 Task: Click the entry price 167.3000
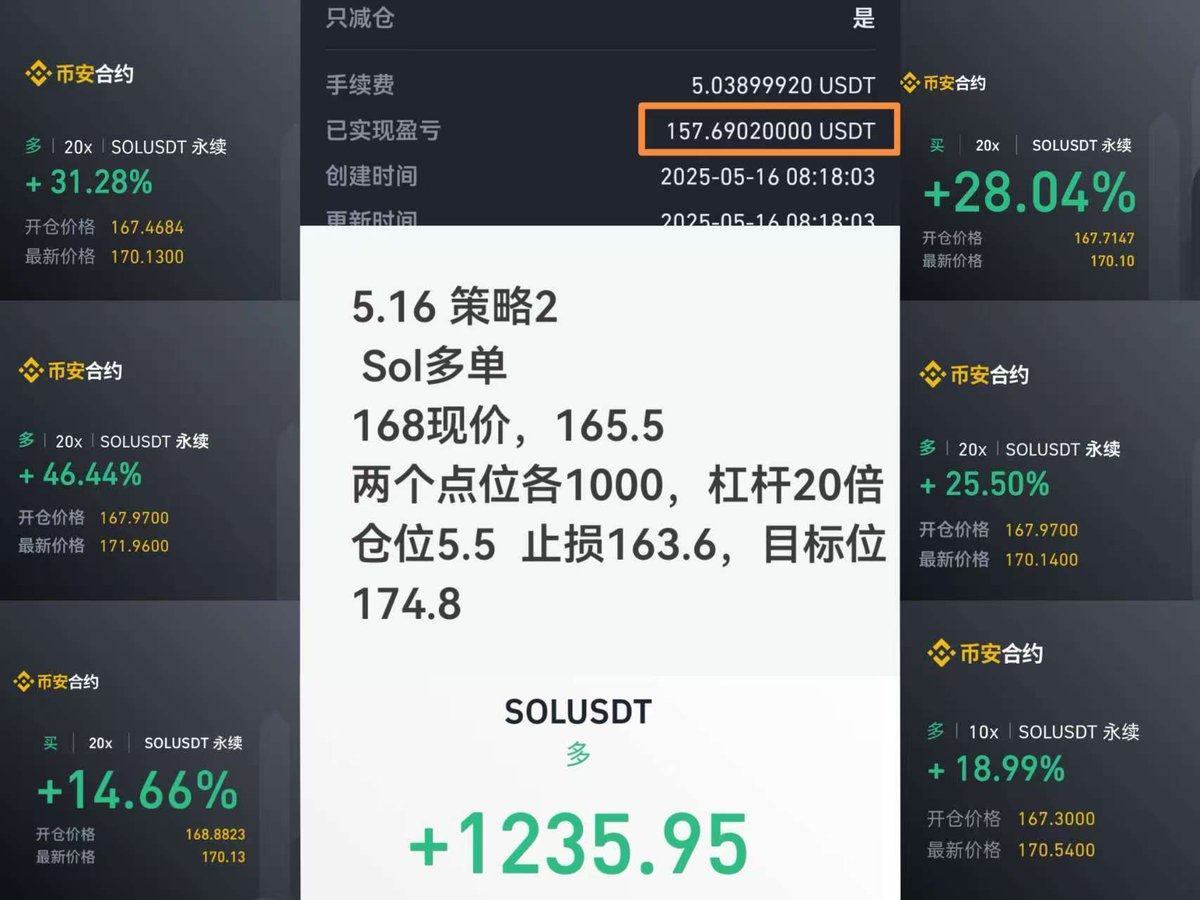[1056, 819]
